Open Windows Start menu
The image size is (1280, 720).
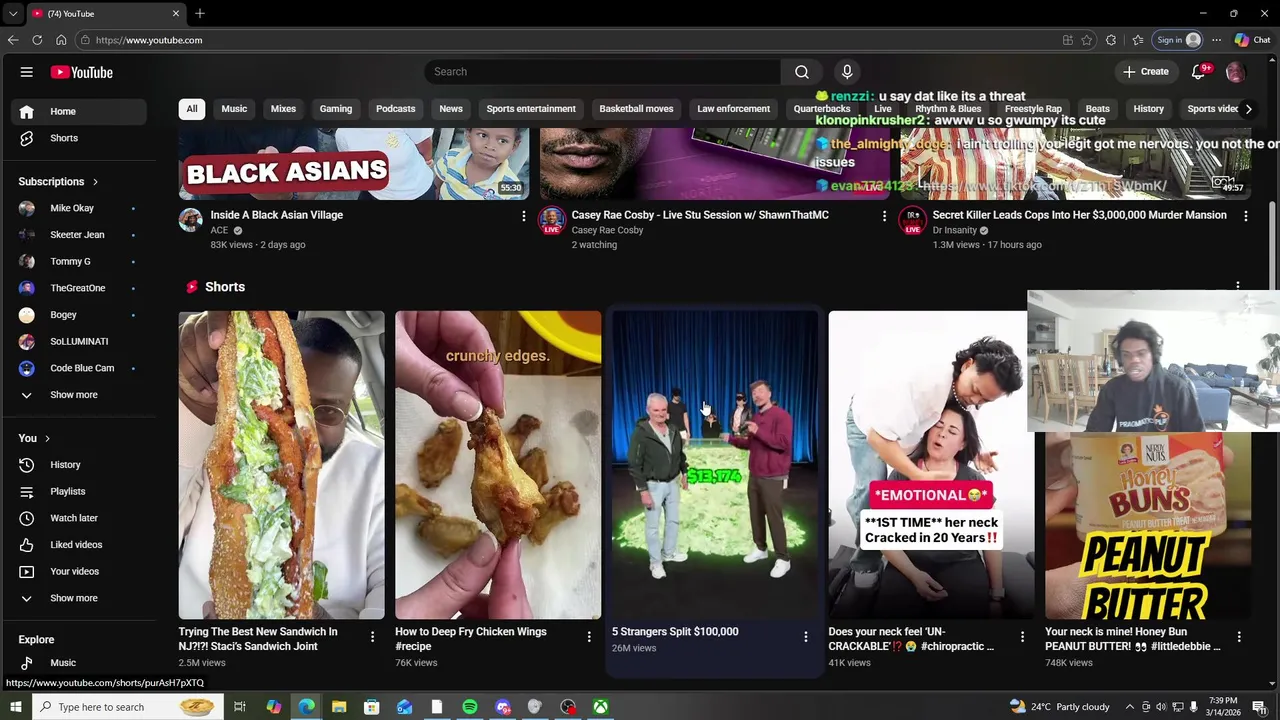16,707
